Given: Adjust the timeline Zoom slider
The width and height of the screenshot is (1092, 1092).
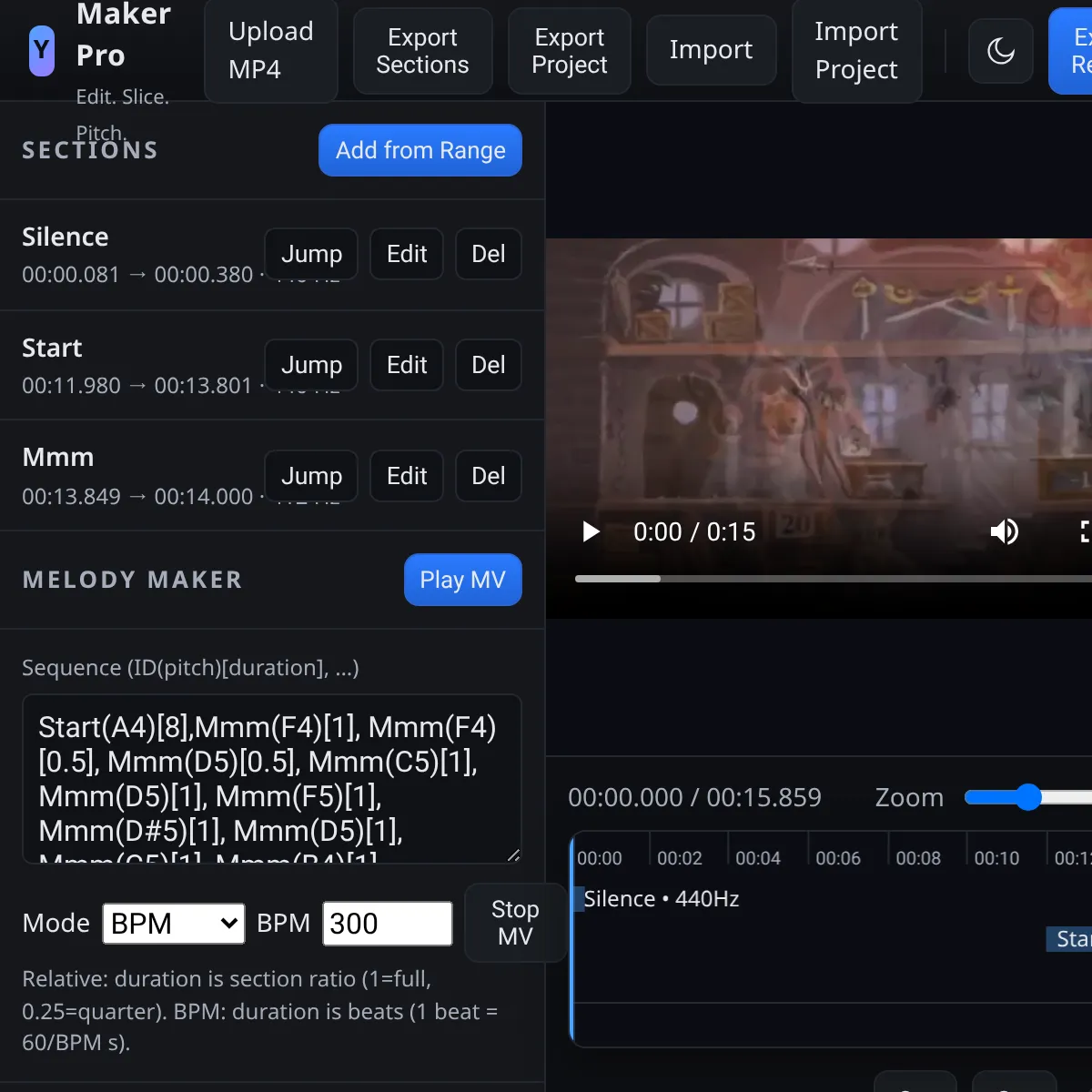Looking at the screenshot, I should pos(1028,797).
